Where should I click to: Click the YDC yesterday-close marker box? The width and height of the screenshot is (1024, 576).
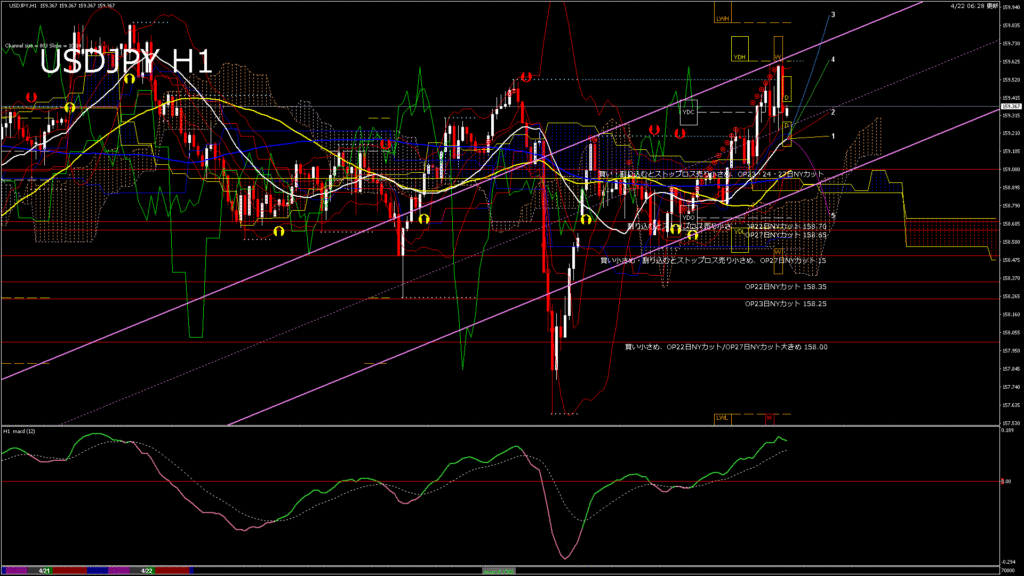click(688, 111)
